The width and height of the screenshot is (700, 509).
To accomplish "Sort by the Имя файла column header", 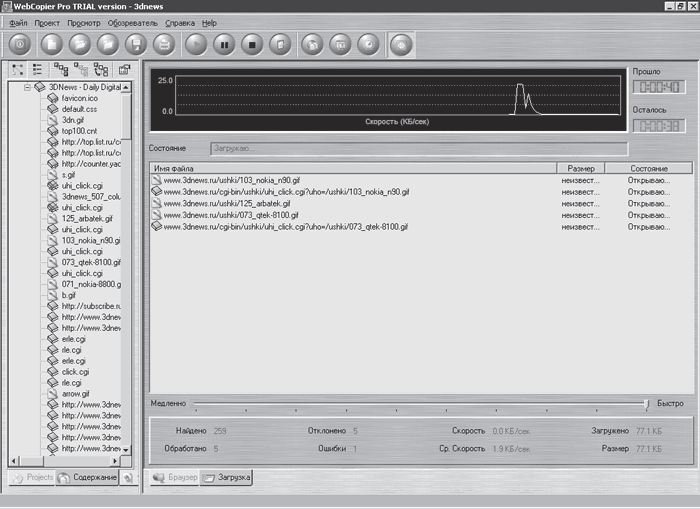I will (353, 168).
